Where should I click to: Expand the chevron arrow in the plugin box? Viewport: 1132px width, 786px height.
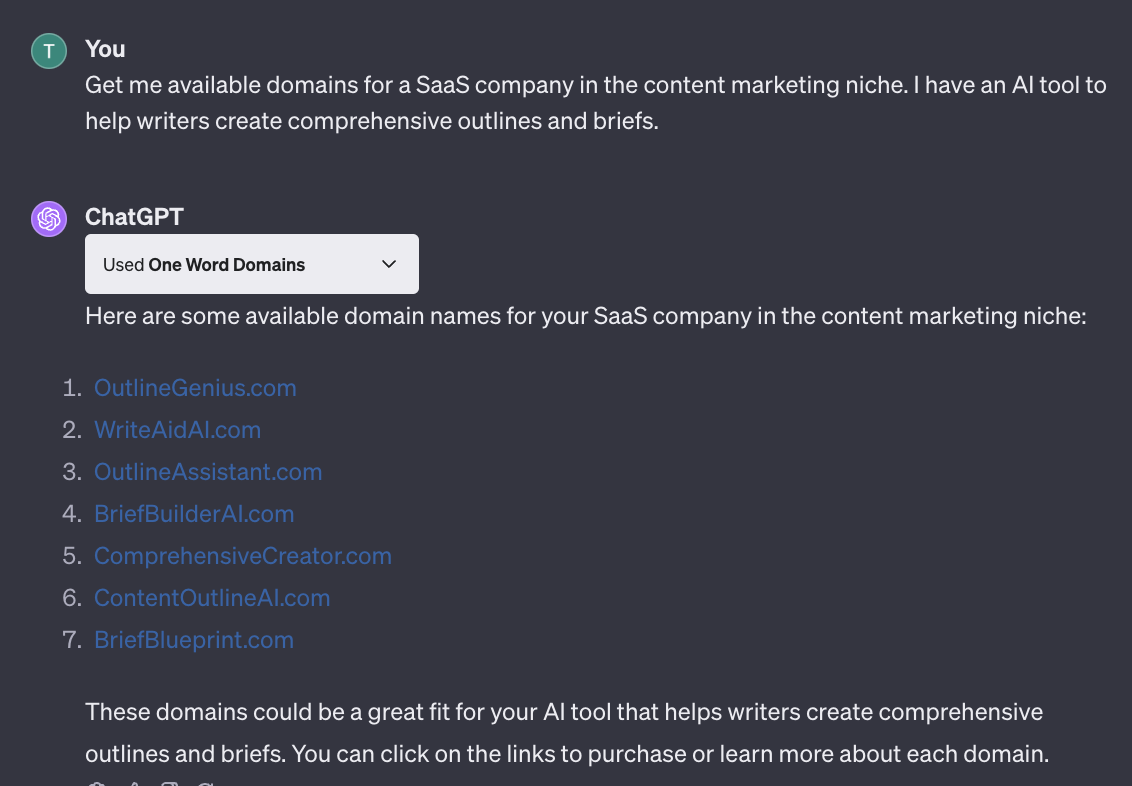pos(390,264)
